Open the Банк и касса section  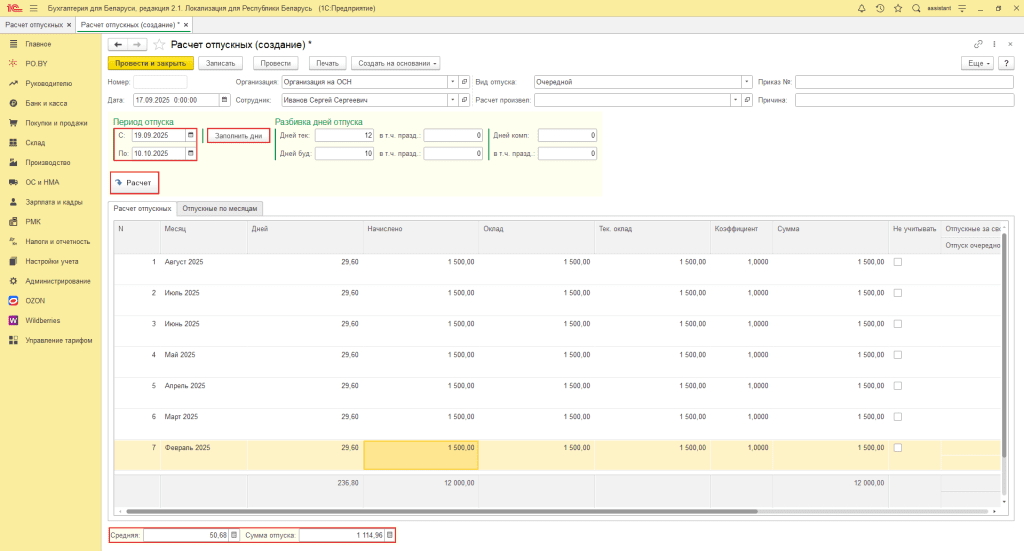pyautogui.click(x=46, y=103)
